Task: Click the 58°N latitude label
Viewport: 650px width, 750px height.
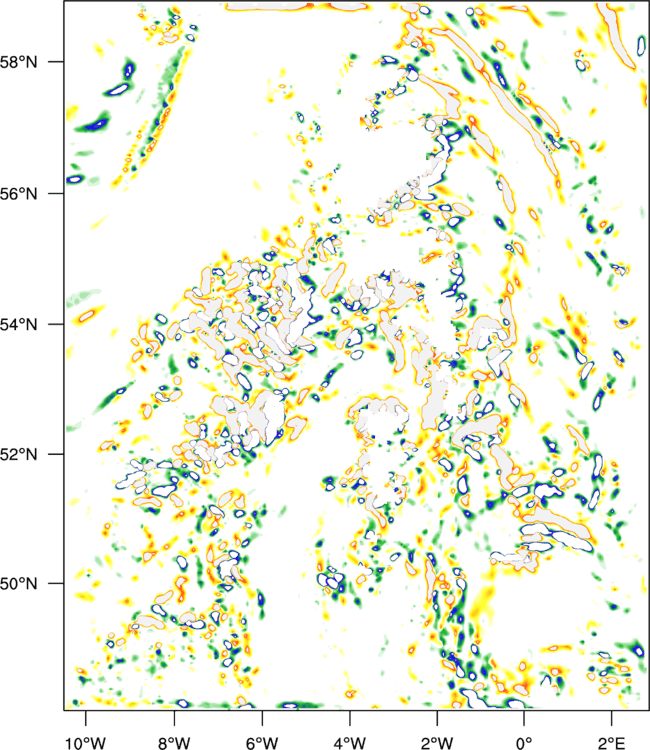Action: 19,62
